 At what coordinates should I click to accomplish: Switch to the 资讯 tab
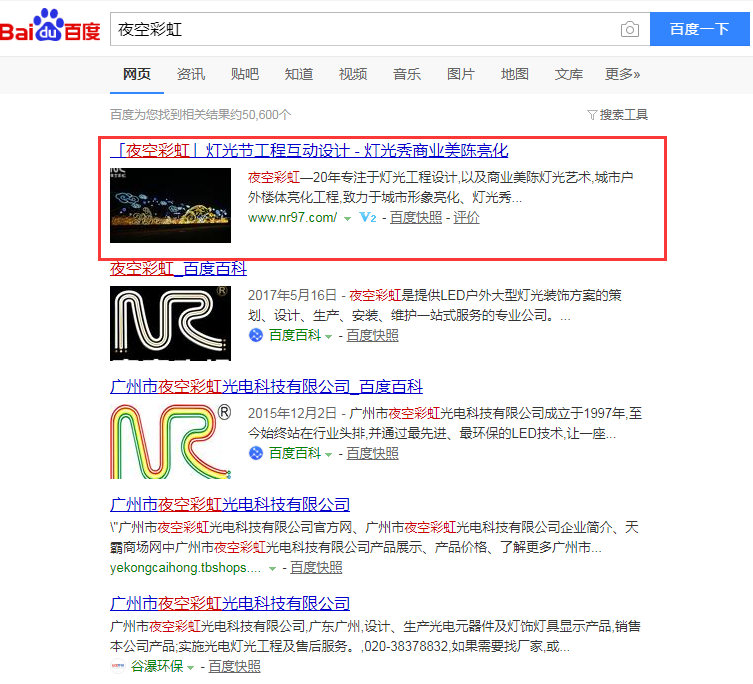pos(191,74)
